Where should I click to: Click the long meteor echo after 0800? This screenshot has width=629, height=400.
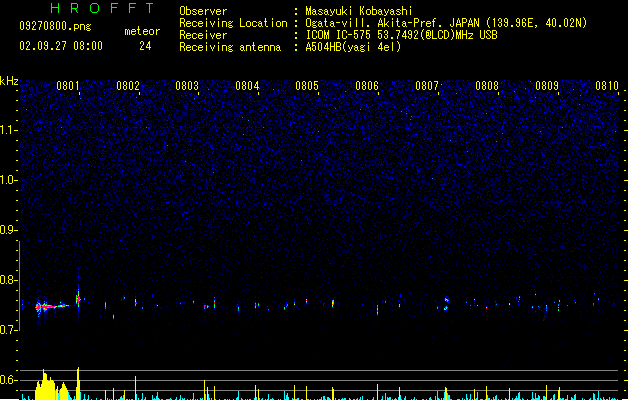(52, 307)
